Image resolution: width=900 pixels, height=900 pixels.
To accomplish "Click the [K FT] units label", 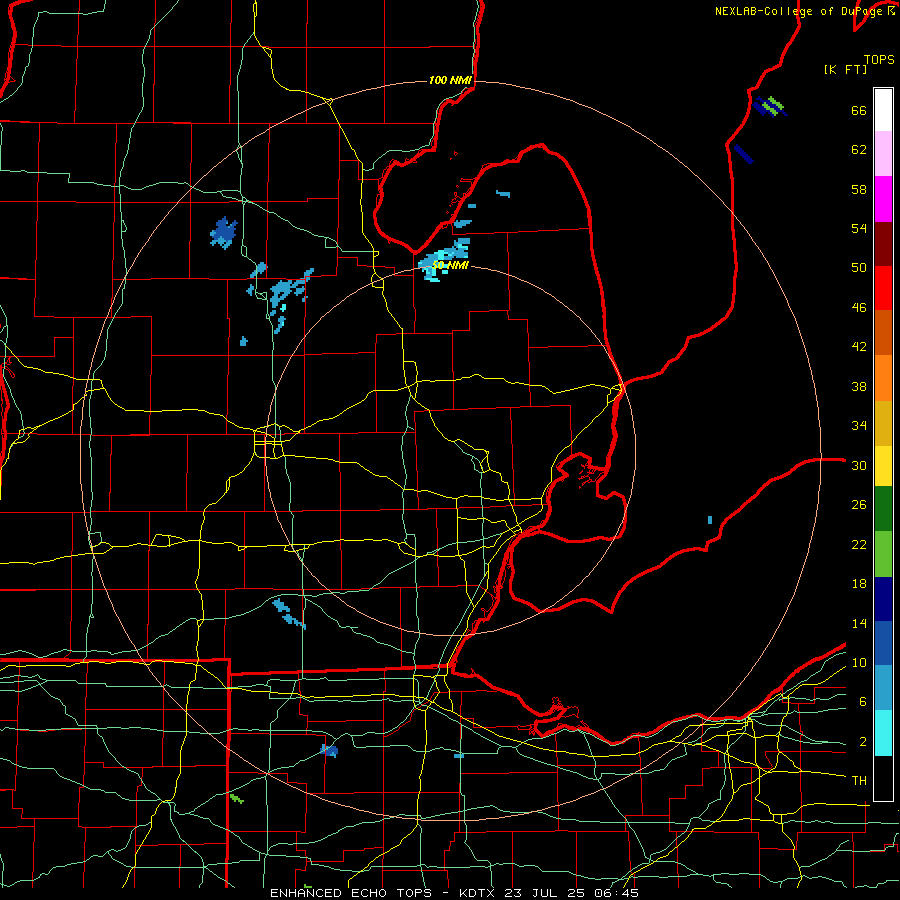I will click(x=845, y=70).
